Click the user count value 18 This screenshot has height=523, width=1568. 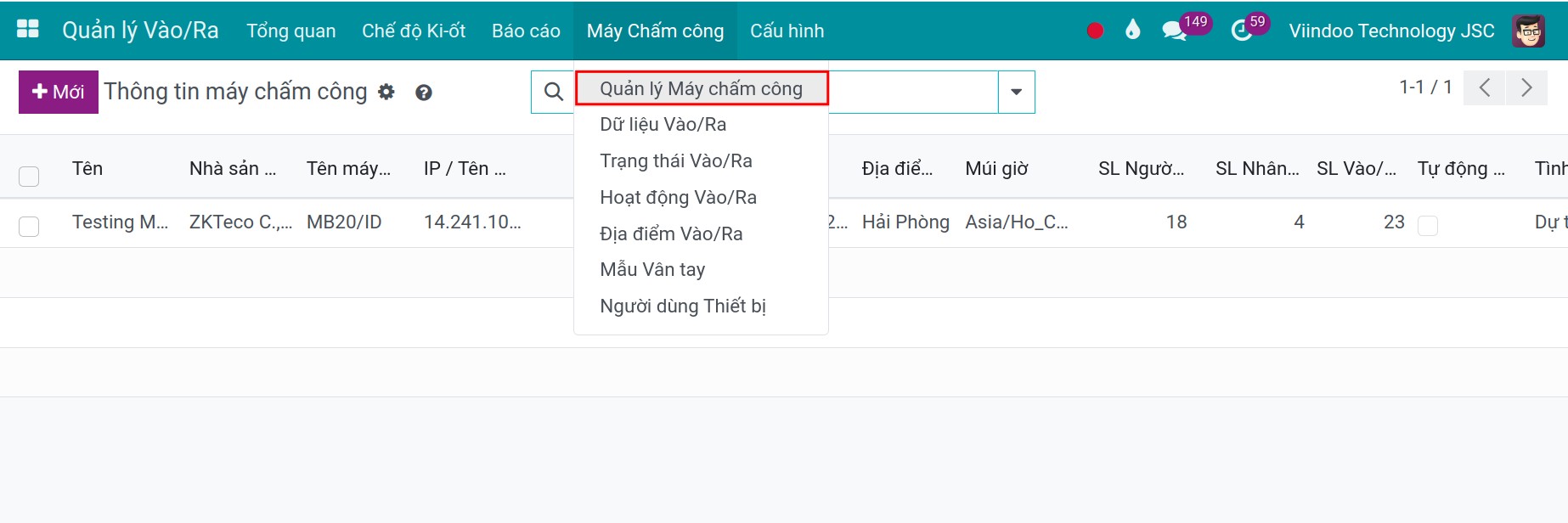tap(1176, 222)
